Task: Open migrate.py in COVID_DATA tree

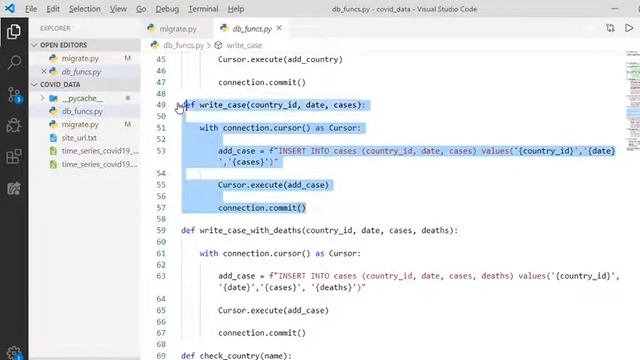Action: 85,124
